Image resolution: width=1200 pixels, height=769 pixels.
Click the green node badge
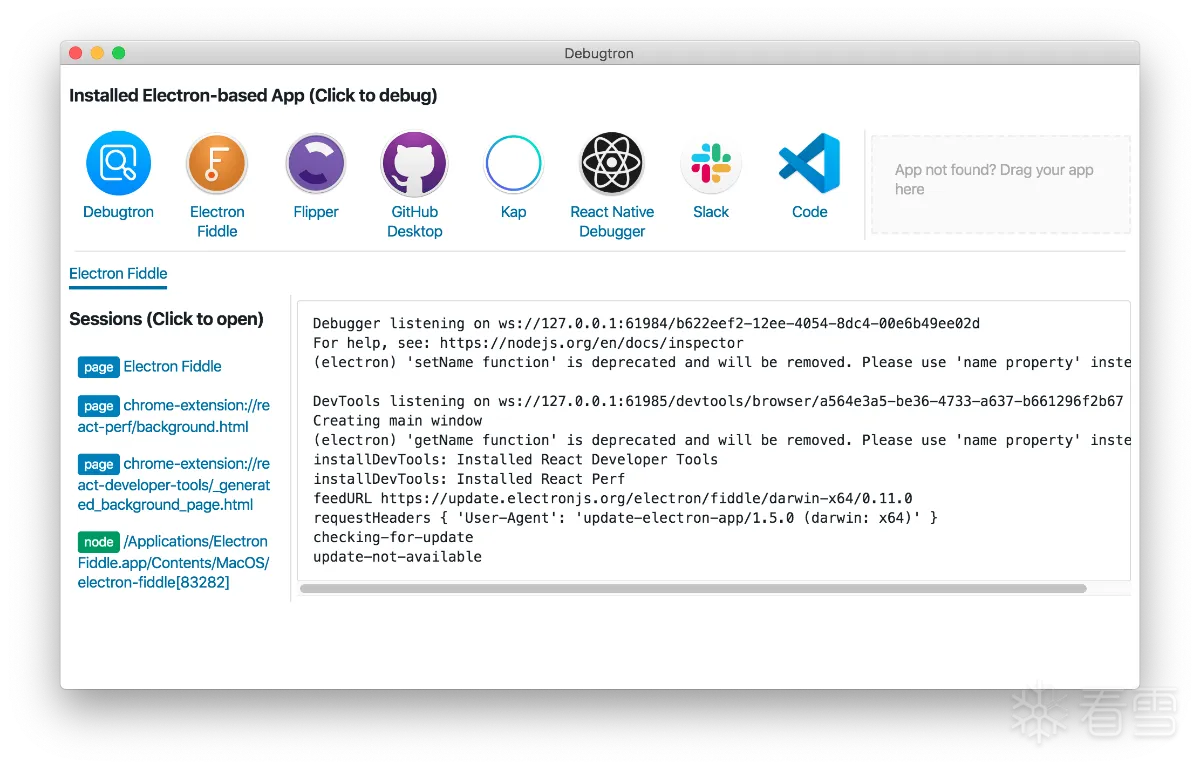point(99,542)
